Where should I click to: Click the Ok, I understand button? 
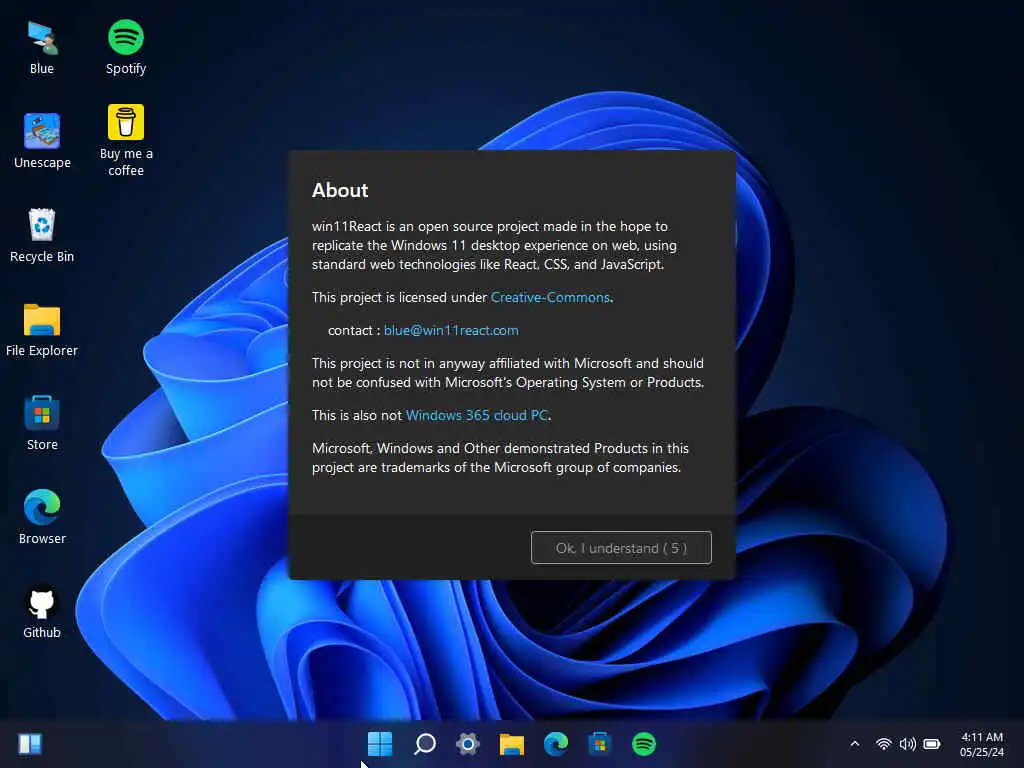(621, 548)
